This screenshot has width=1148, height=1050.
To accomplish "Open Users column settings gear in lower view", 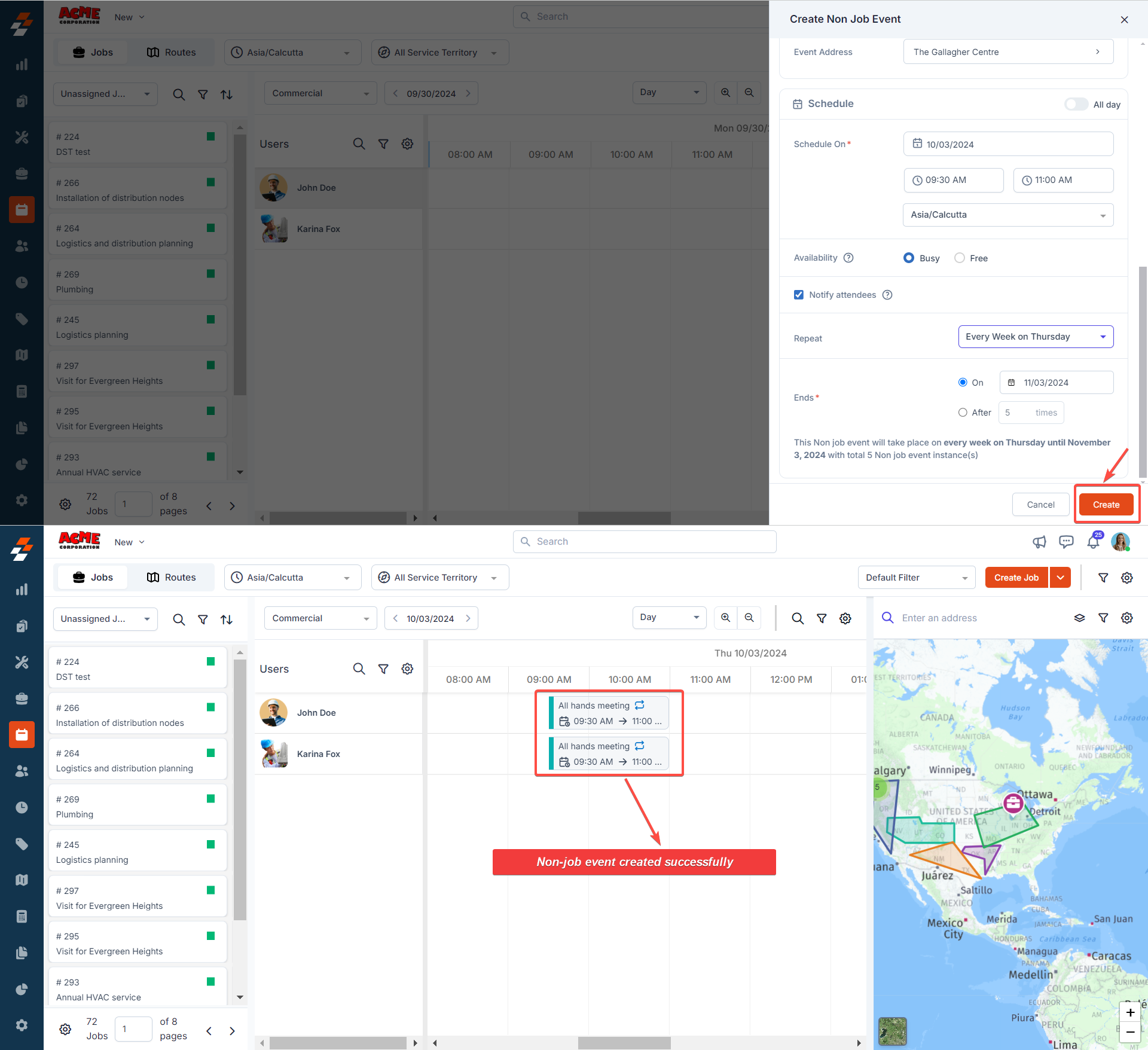I will pos(407,669).
